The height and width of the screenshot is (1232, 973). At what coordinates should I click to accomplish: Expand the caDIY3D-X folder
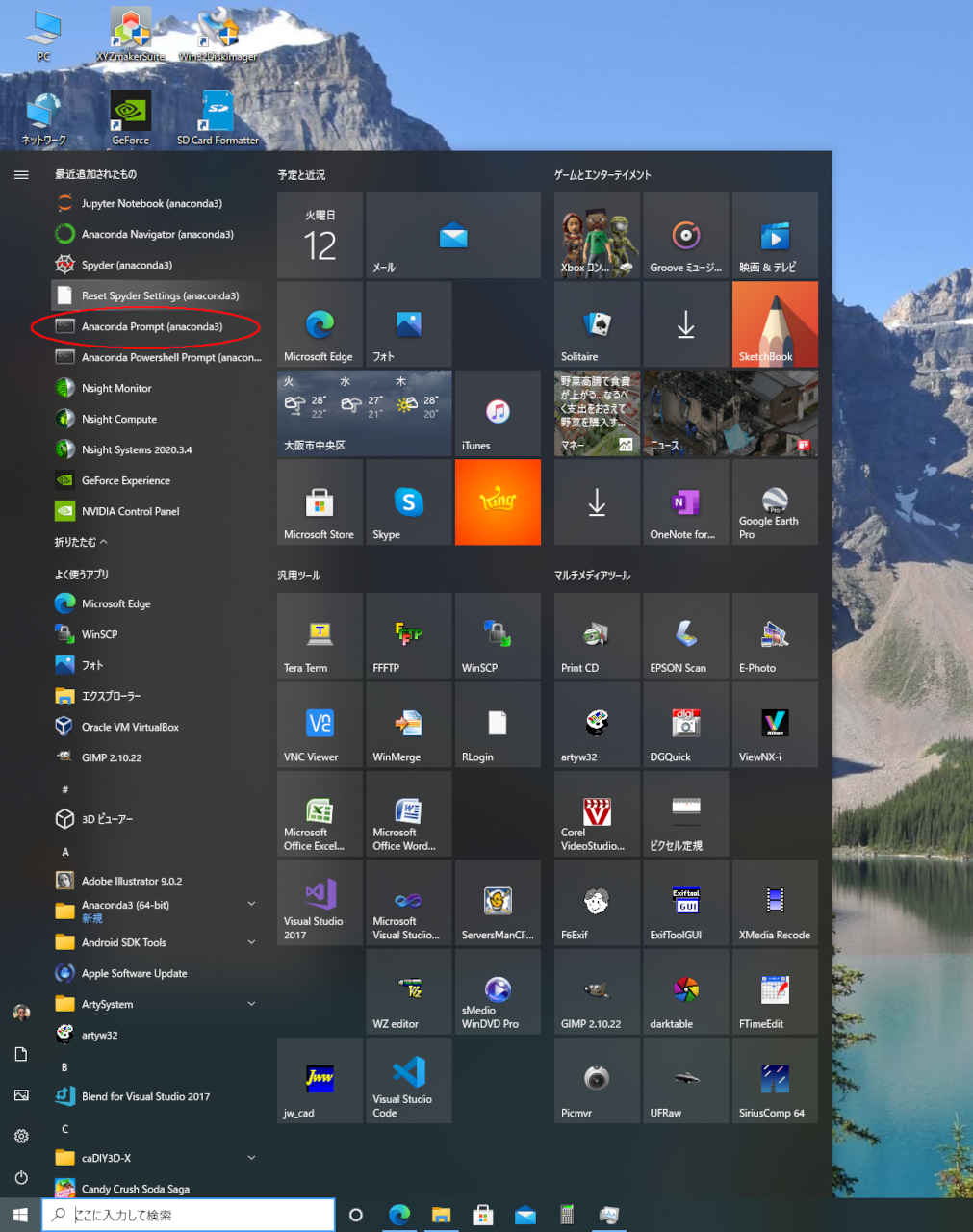[156, 1158]
